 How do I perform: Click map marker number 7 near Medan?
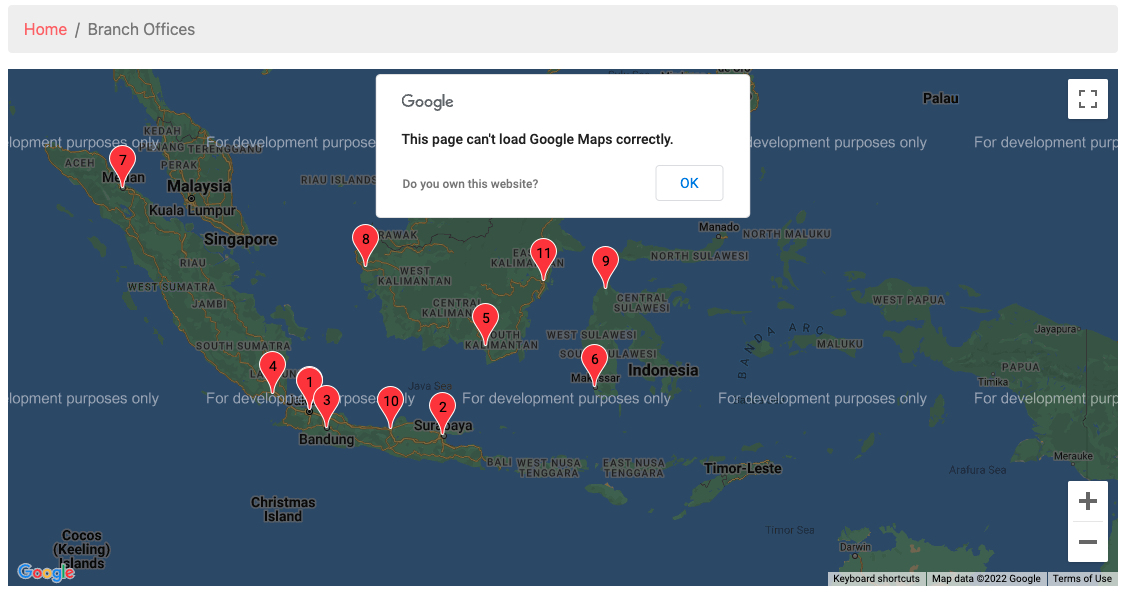[x=122, y=162]
